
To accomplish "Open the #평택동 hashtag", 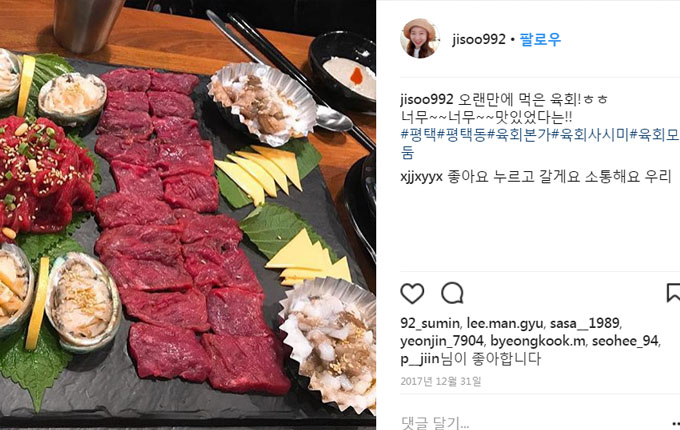I will [462, 135].
